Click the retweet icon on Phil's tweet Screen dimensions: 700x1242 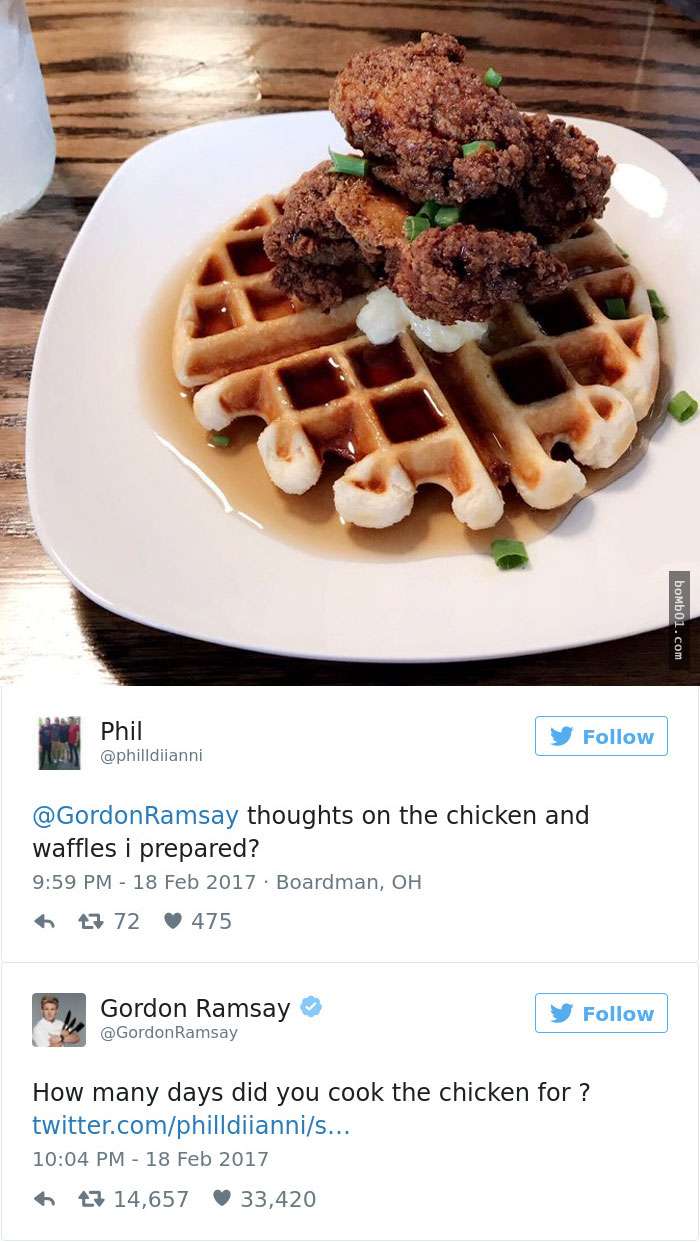92,921
